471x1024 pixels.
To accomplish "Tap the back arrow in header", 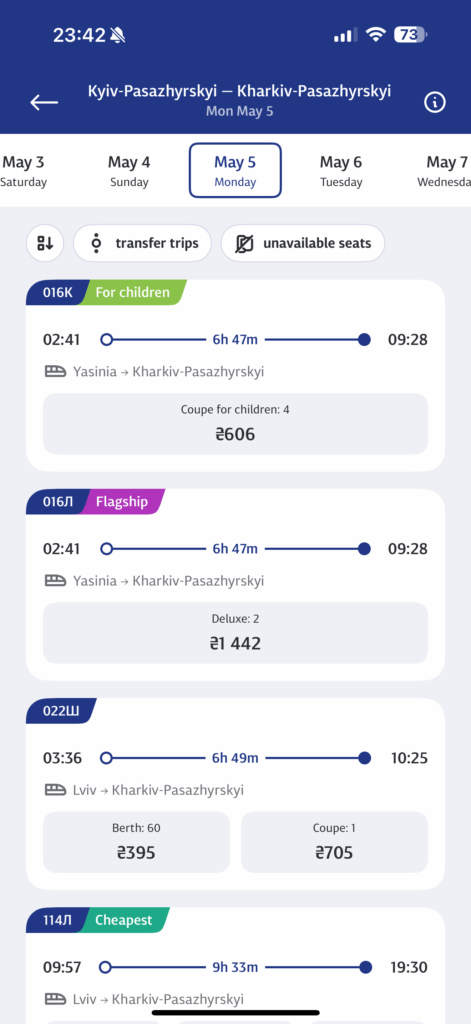I will 44,102.
